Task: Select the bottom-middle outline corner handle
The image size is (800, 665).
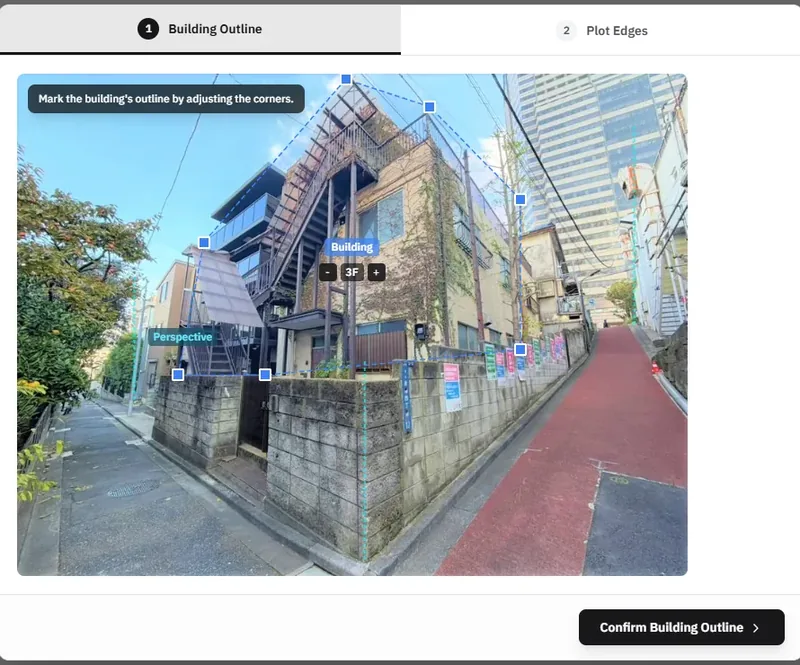Action: [x=265, y=372]
